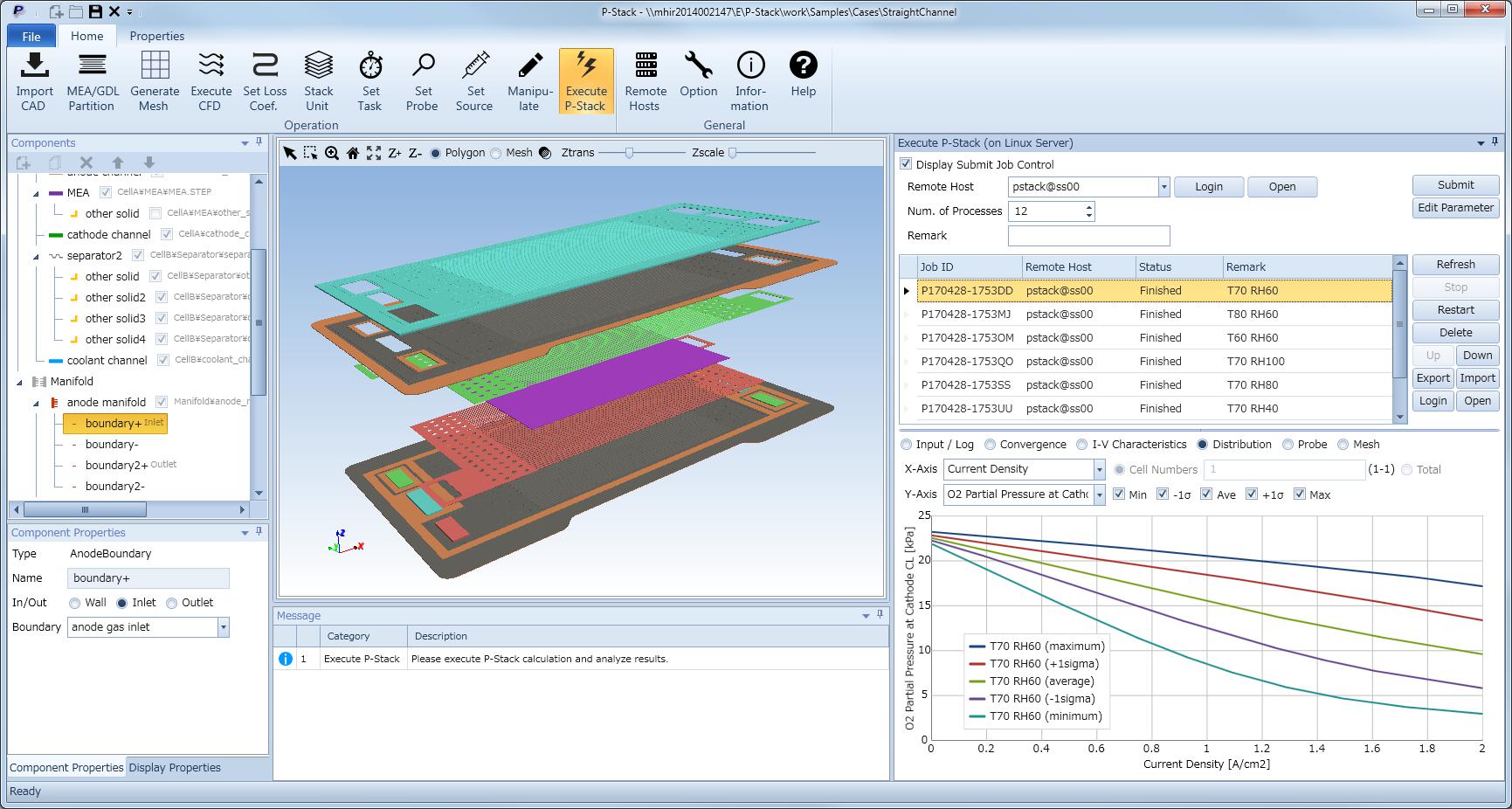This screenshot has width=1512, height=809.
Task: Toggle the Ave curve checkbox
Action: (x=1206, y=494)
